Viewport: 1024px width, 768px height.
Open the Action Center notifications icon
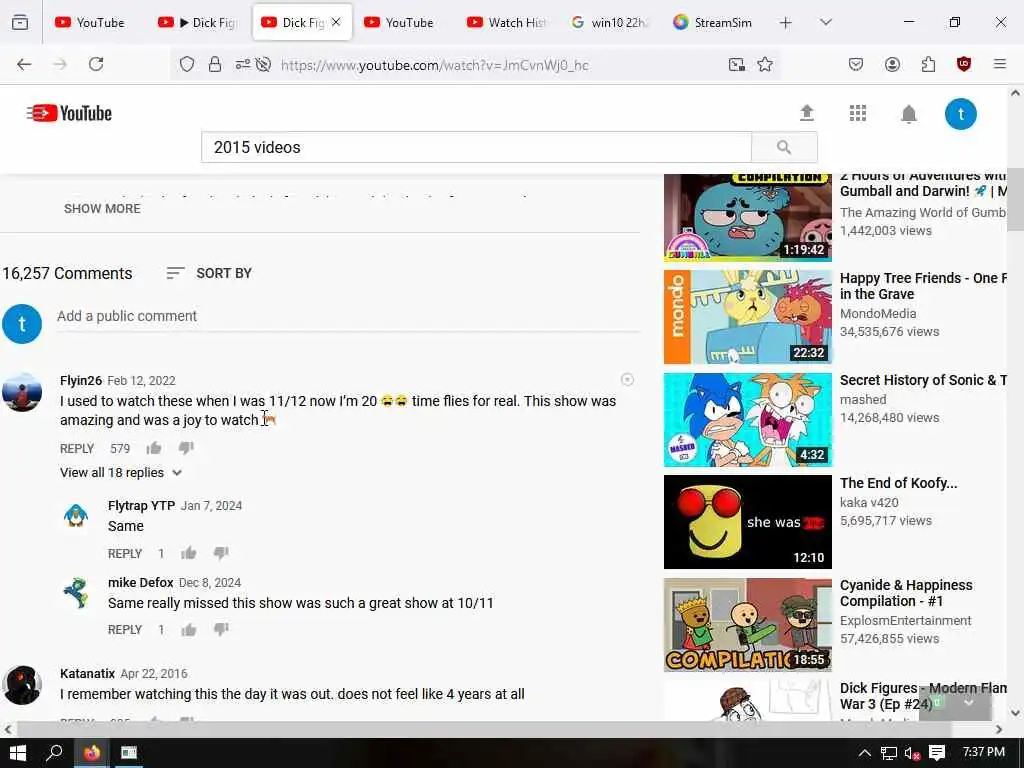click(x=937, y=753)
